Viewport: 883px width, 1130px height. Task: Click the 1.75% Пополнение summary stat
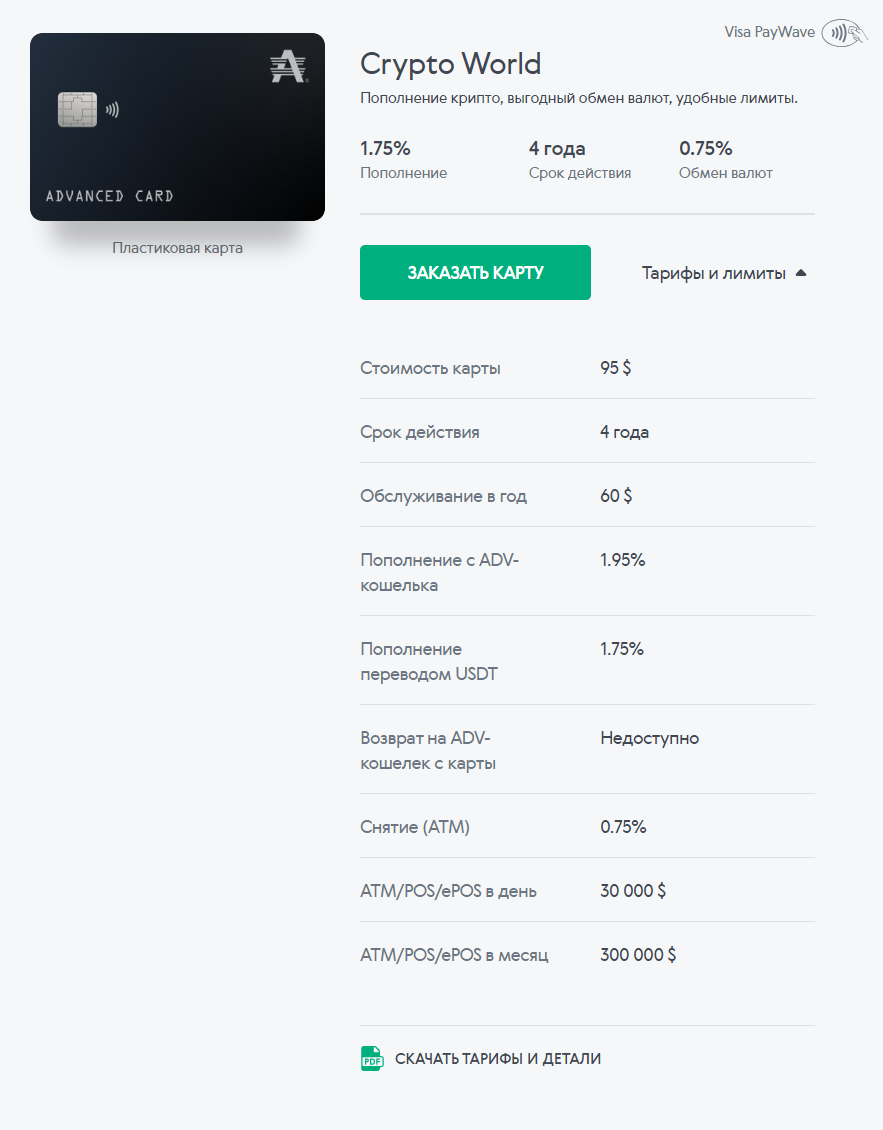pos(404,160)
